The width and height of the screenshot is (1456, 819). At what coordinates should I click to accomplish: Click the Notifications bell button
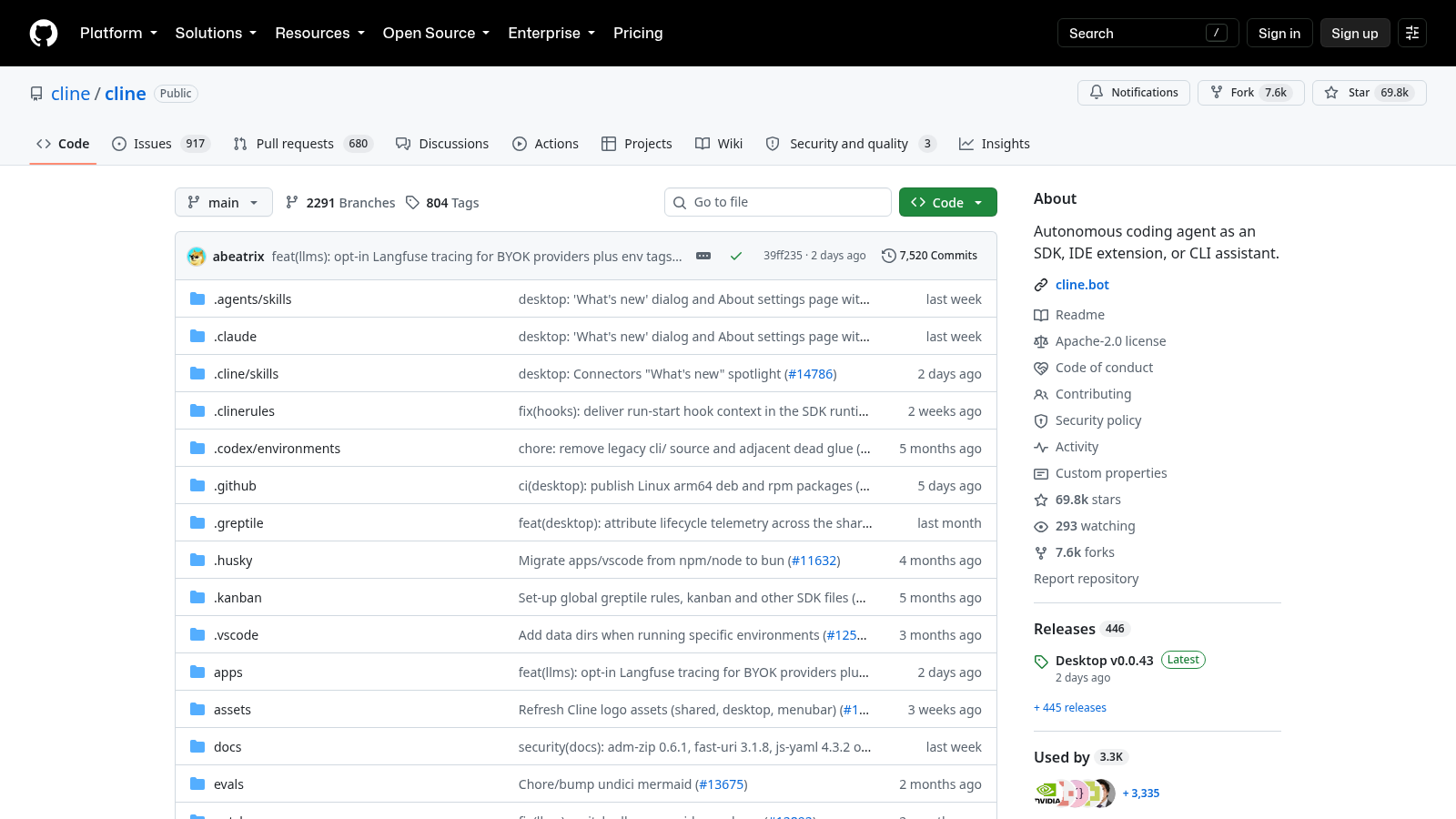tap(1134, 93)
